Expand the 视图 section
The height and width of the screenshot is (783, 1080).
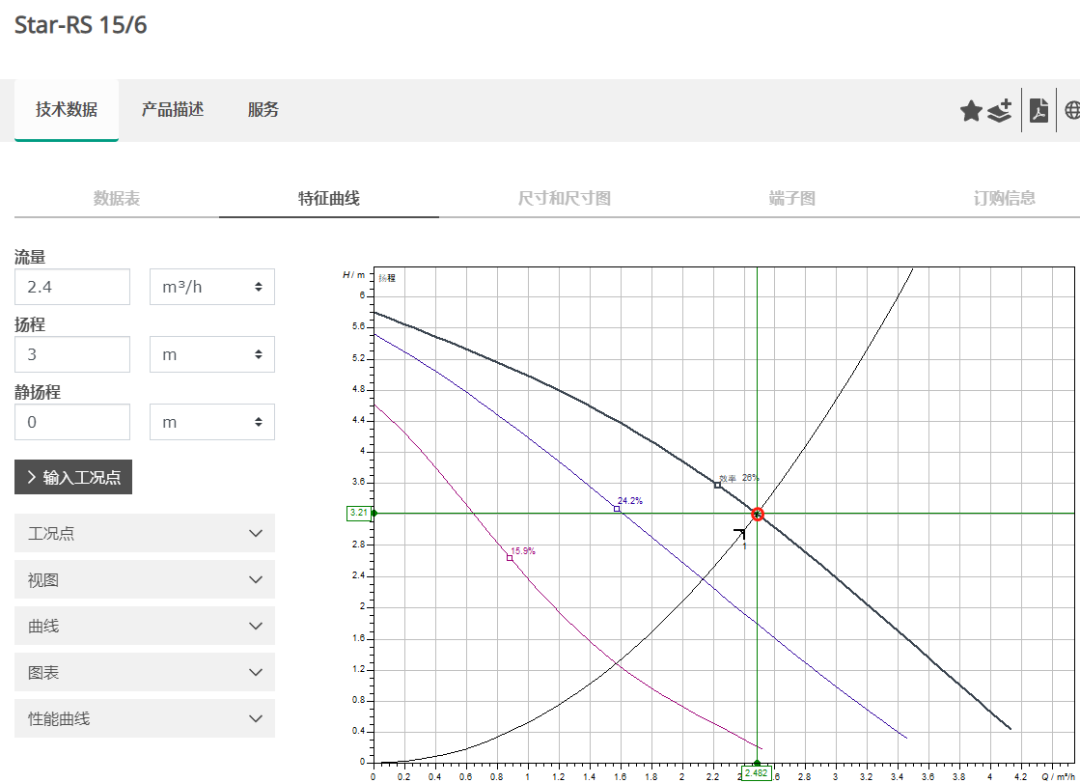click(145, 579)
